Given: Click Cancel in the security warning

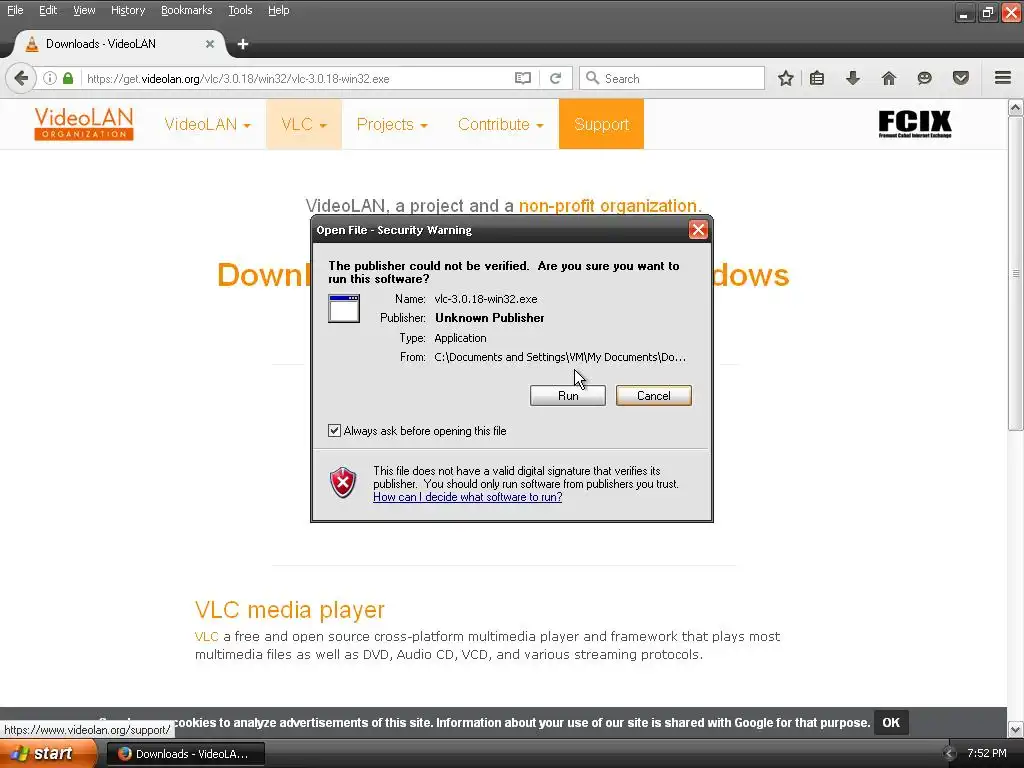Looking at the screenshot, I should 654,396.
